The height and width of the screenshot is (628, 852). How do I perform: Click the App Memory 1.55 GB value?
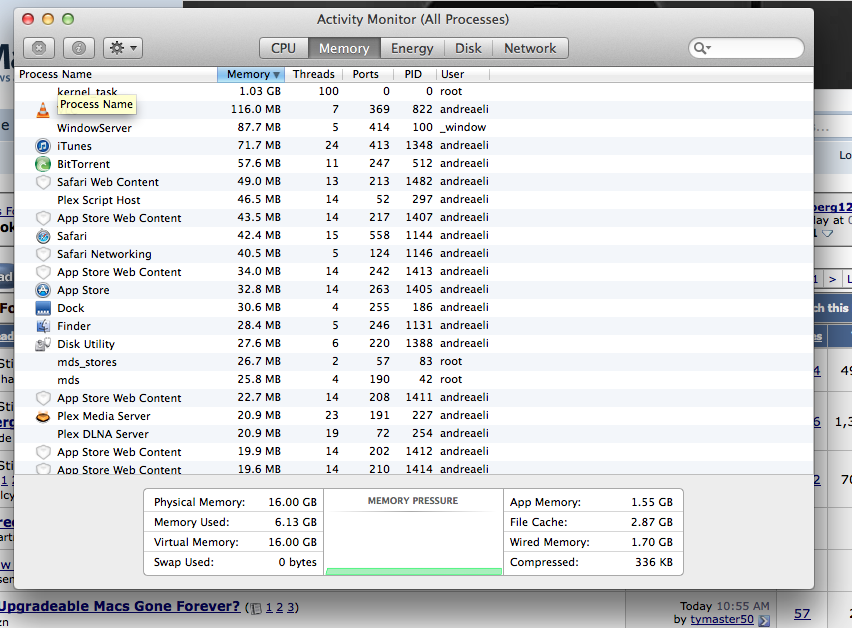(652, 502)
